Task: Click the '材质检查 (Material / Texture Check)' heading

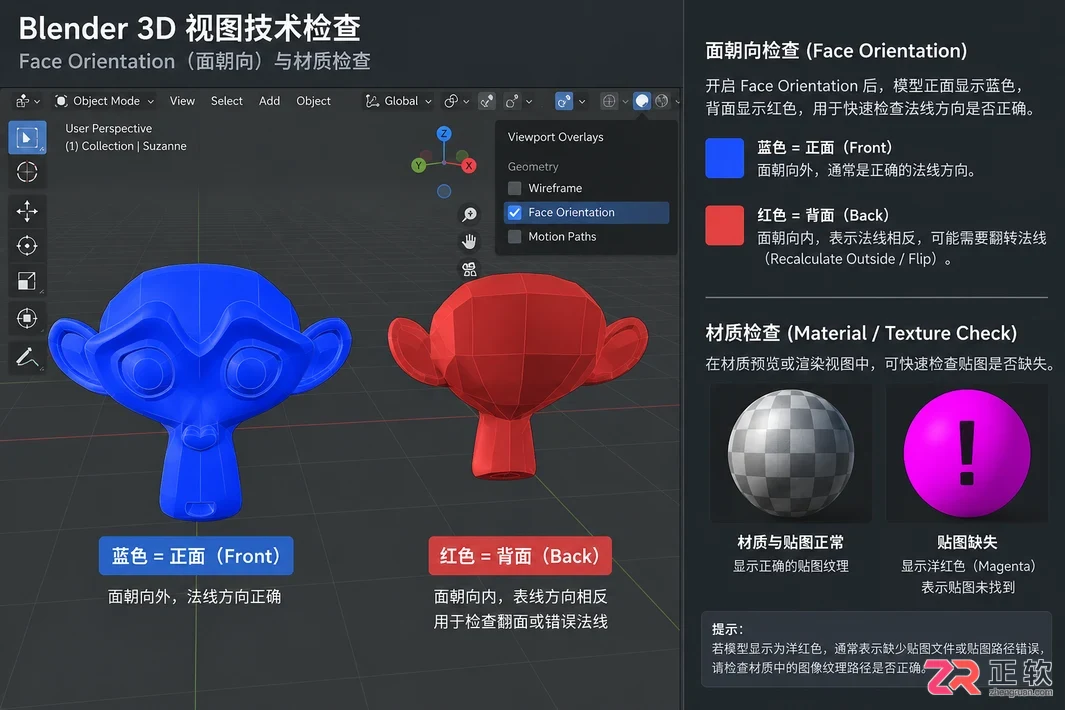Action: pos(861,334)
